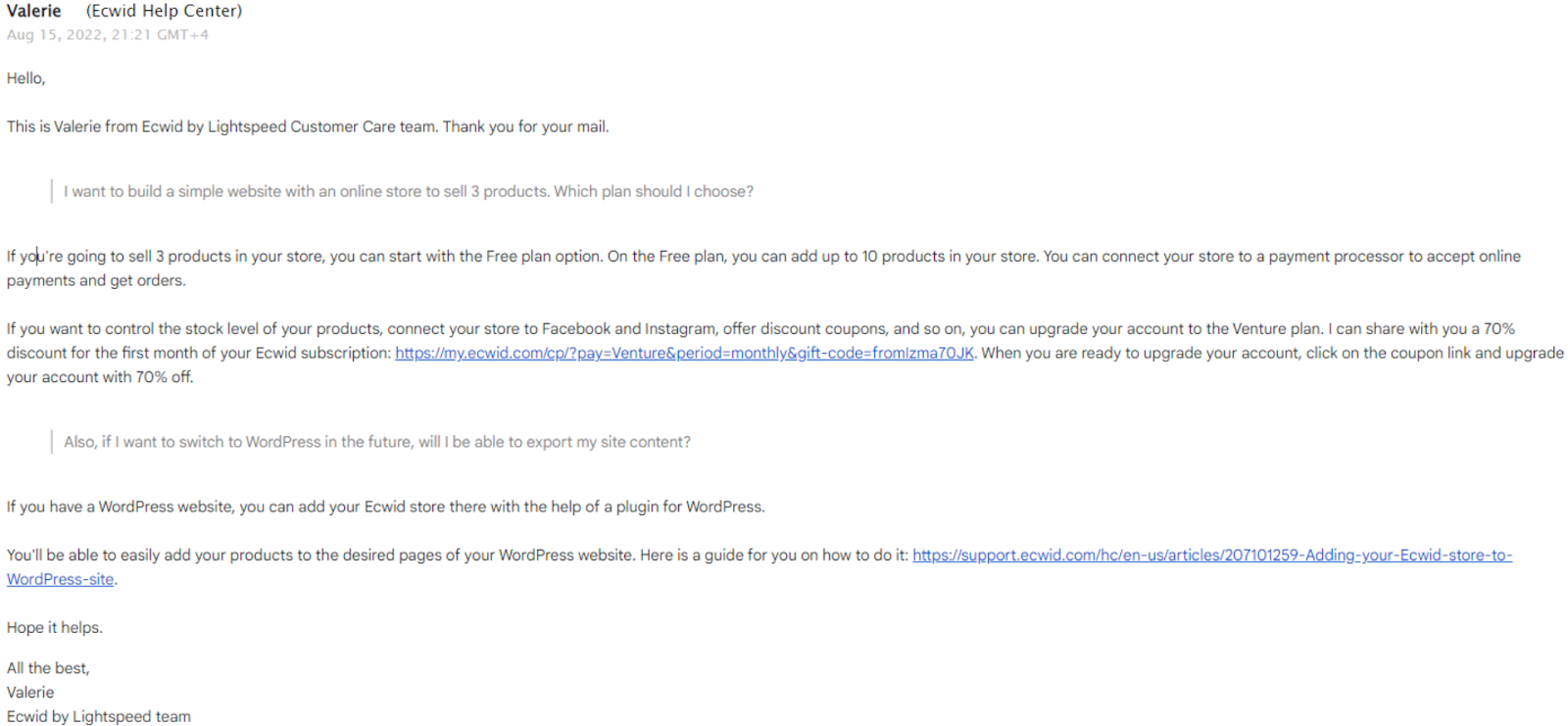Click the All the best closing
This screenshot has height=726, width=1568.
pyautogui.click(x=48, y=667)
